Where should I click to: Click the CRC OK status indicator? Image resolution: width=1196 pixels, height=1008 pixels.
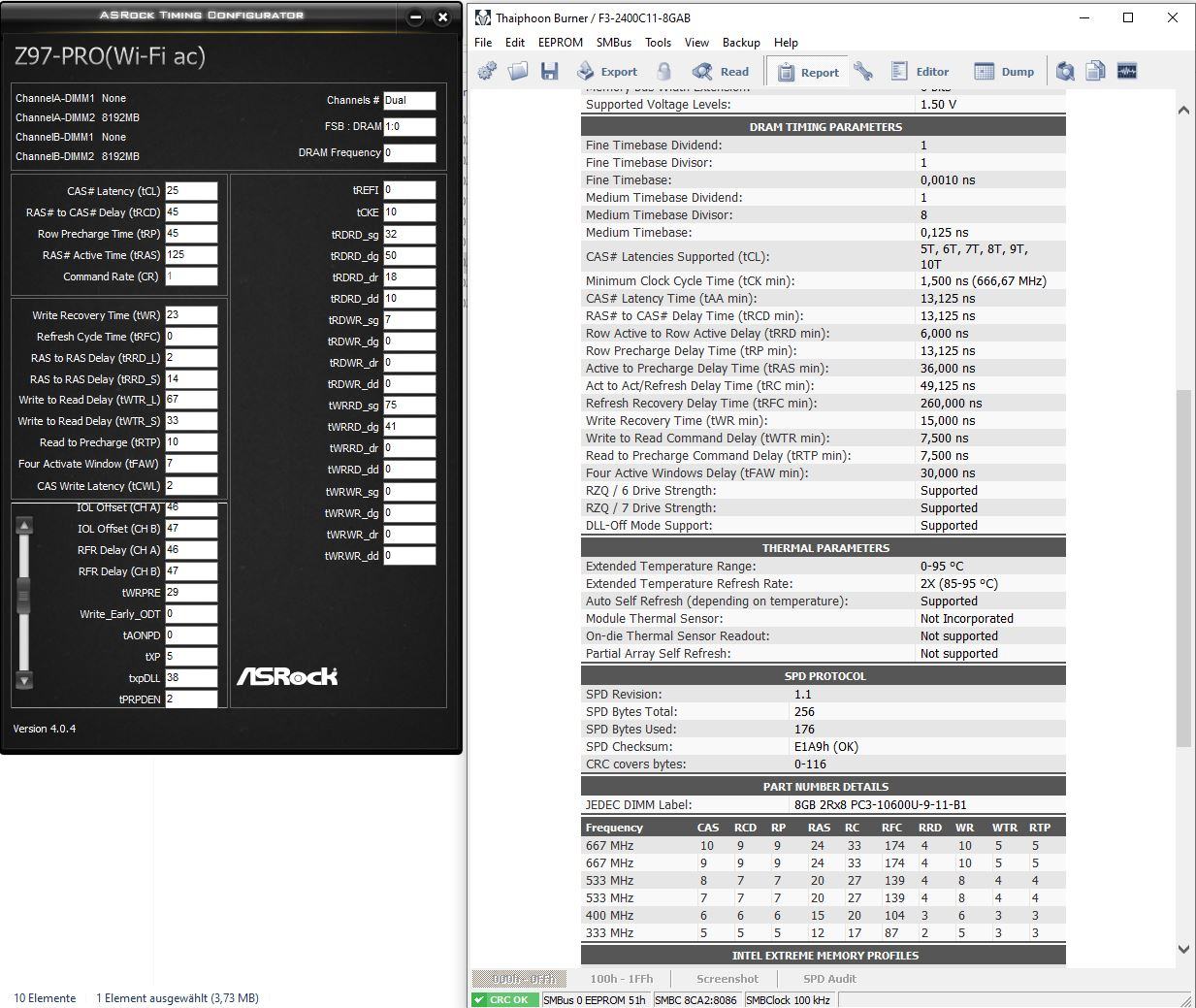pyautogui.click(x=503, y=999)
